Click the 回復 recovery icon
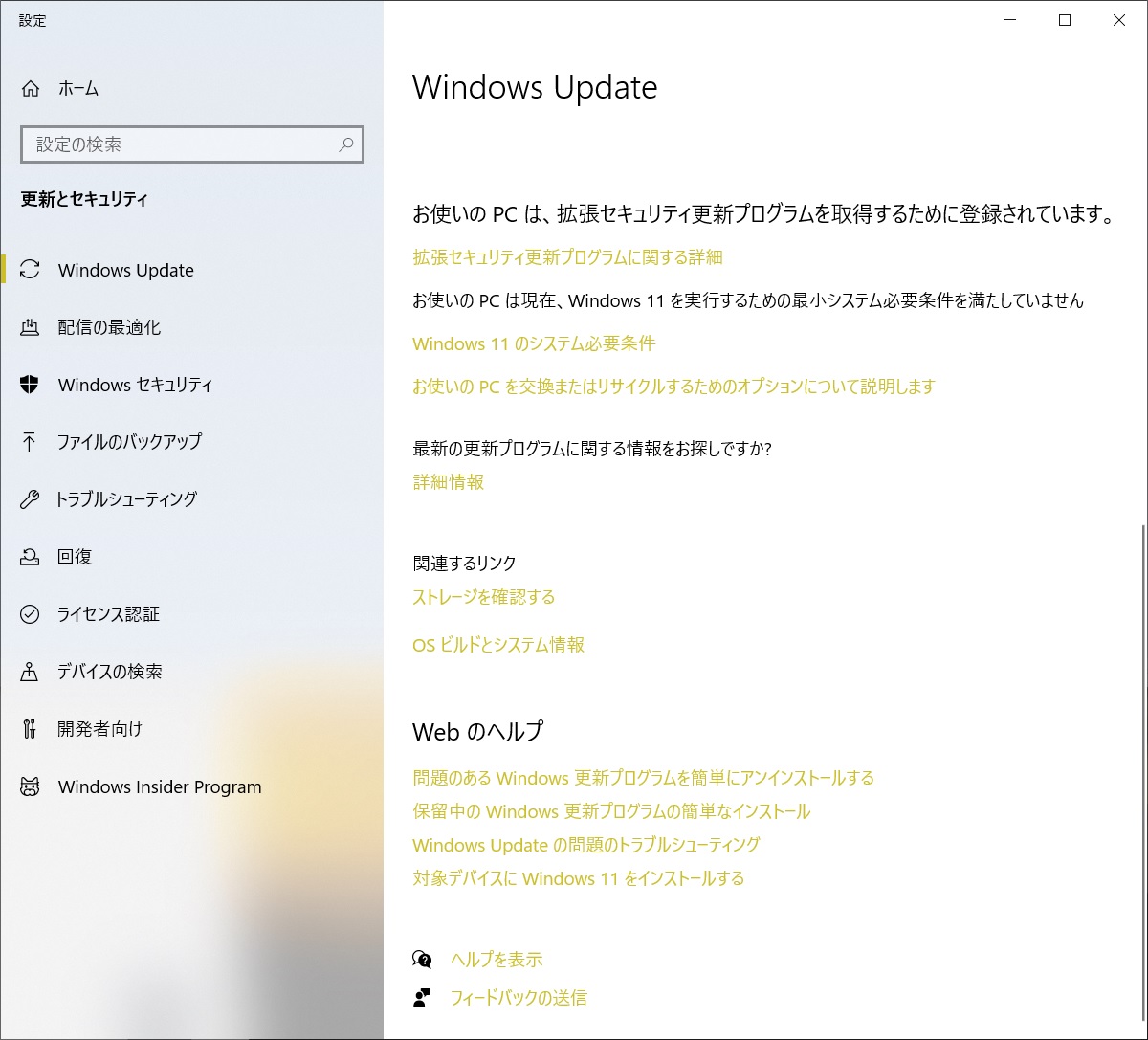 (30, 557)
